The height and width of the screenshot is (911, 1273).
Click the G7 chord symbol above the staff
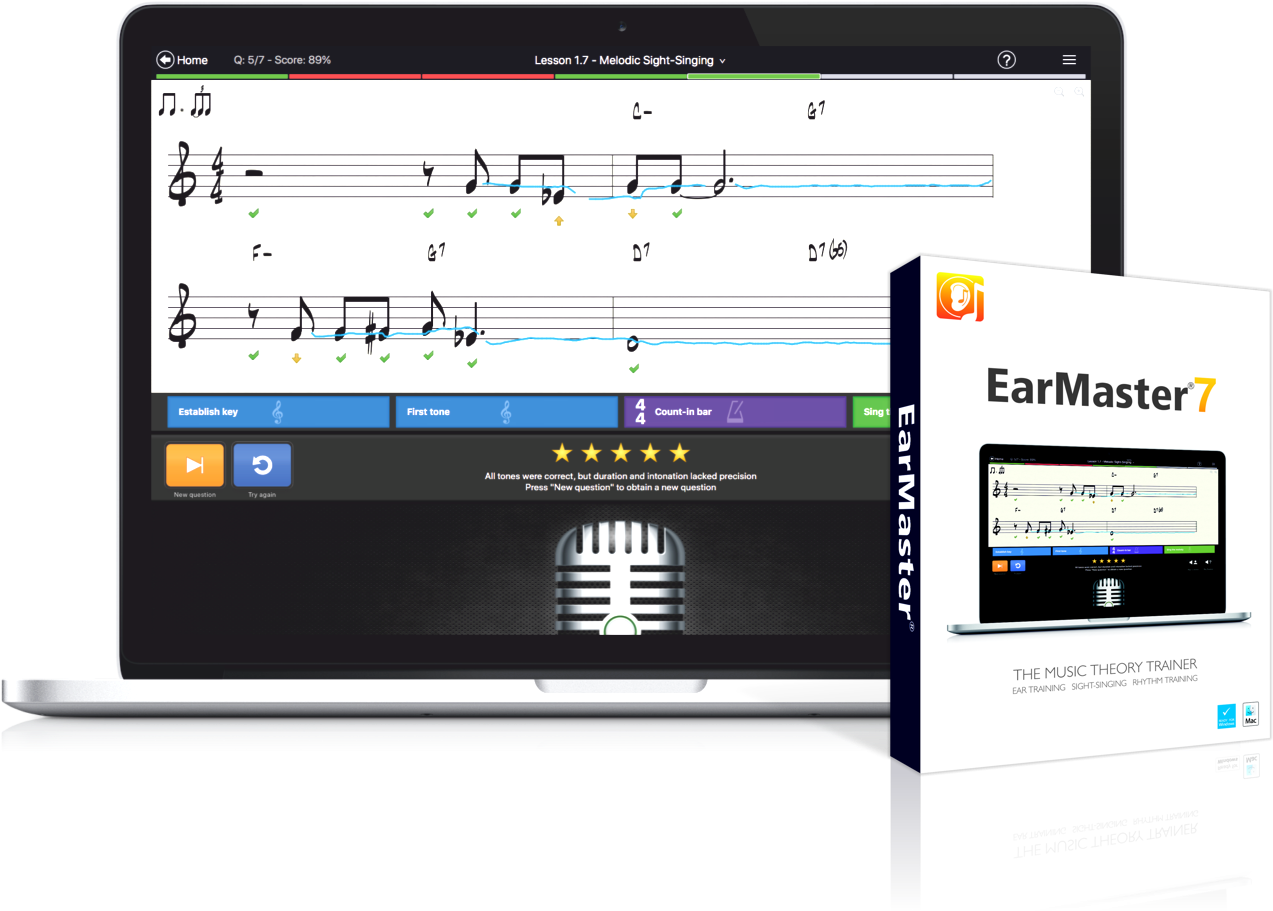(x=816, y=110)
